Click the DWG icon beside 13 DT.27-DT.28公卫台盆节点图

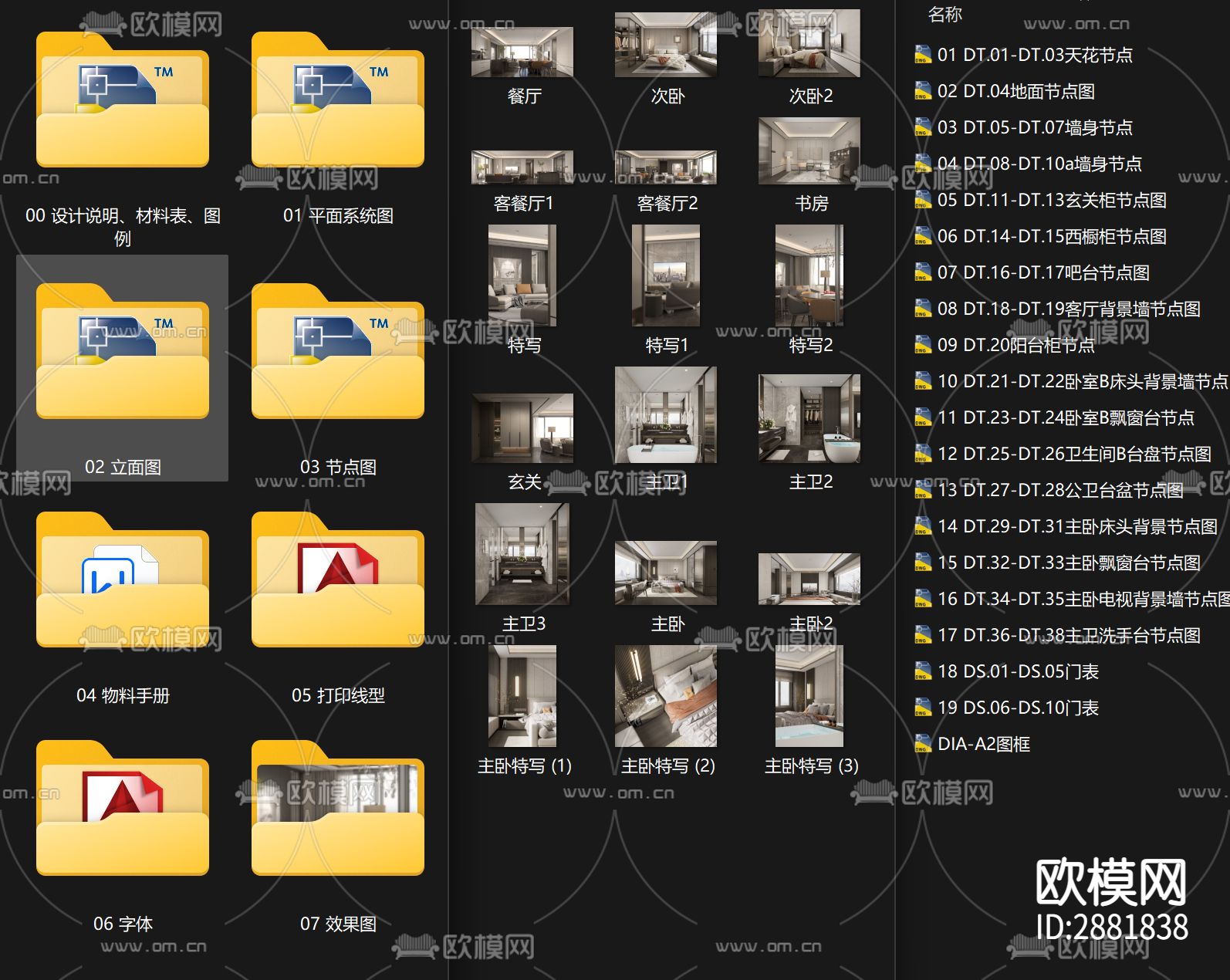coord(922,490)
